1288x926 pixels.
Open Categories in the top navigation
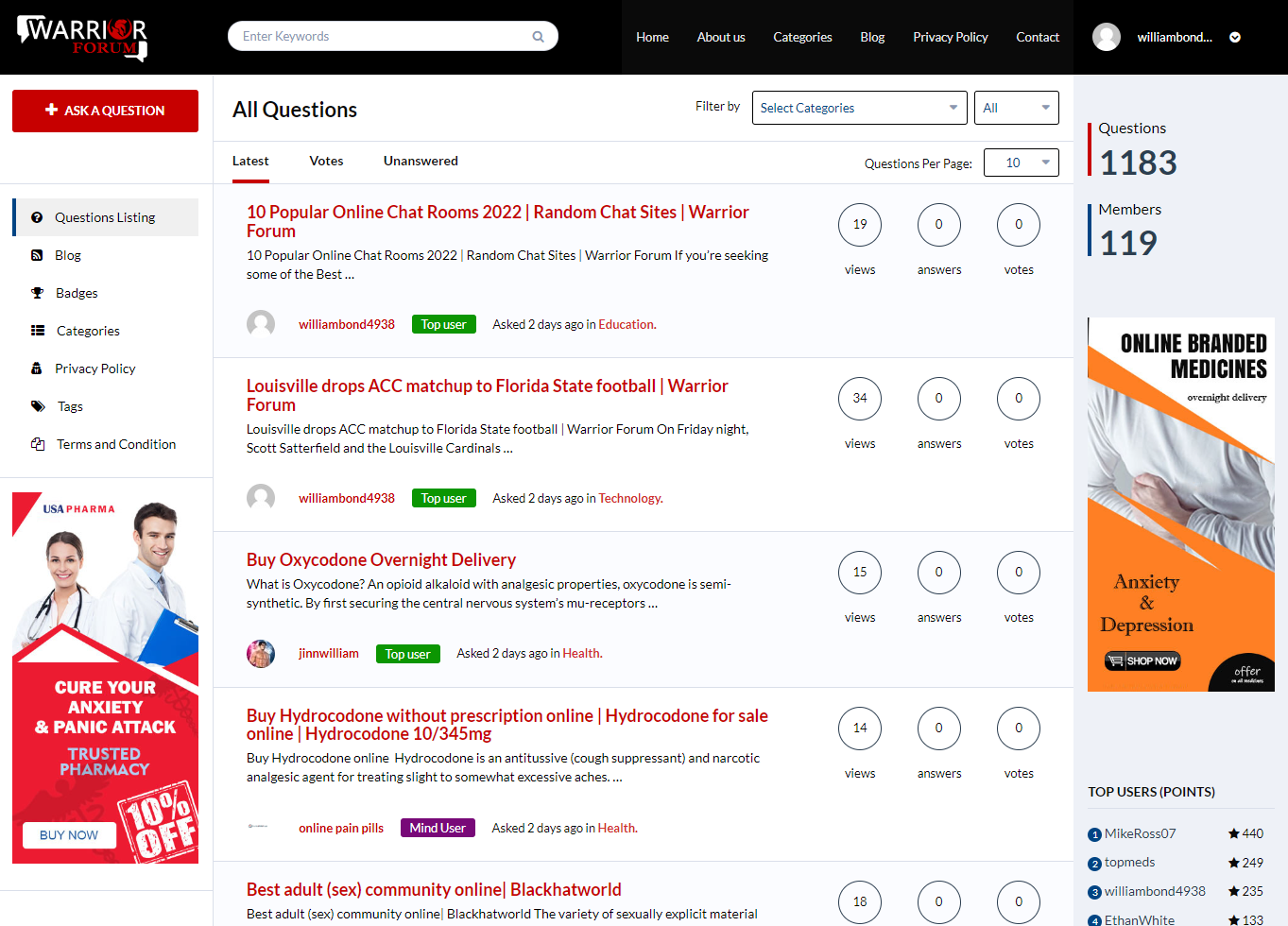[802, 37]
